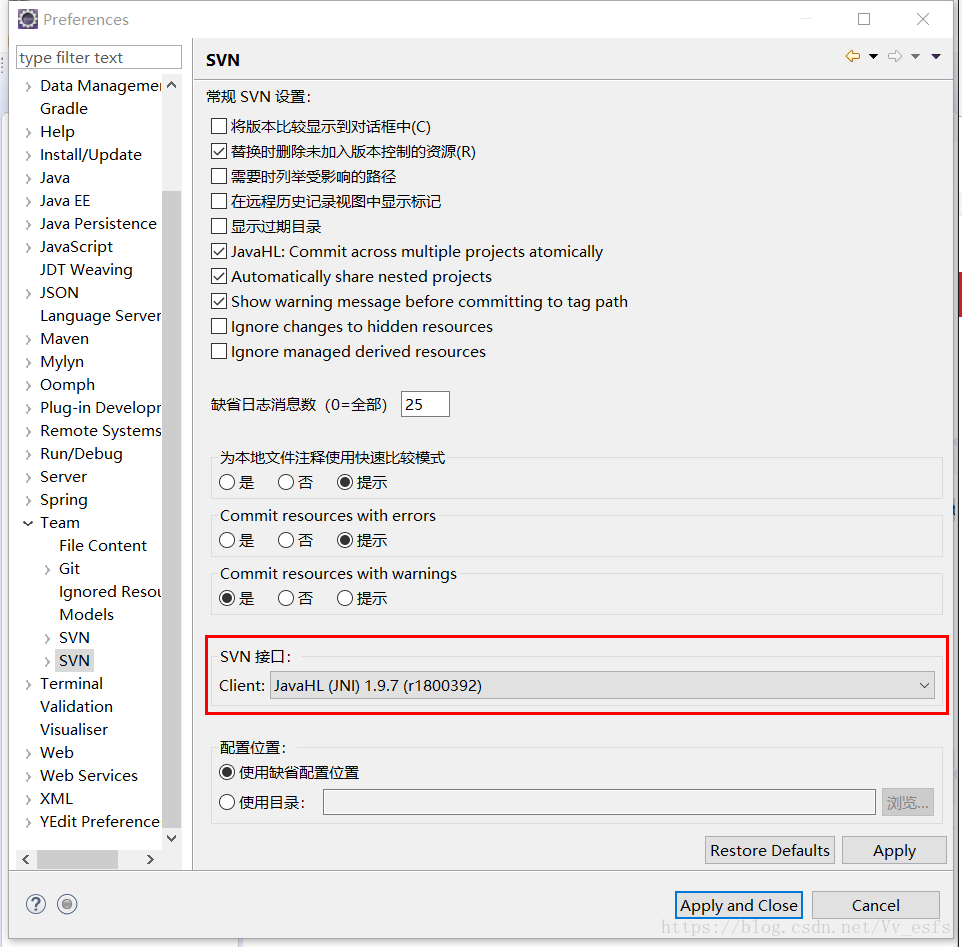962x947 pixels.
Task: Select Gradle in preferences tree
Action: pyautogui.click(x=64, y=109)
